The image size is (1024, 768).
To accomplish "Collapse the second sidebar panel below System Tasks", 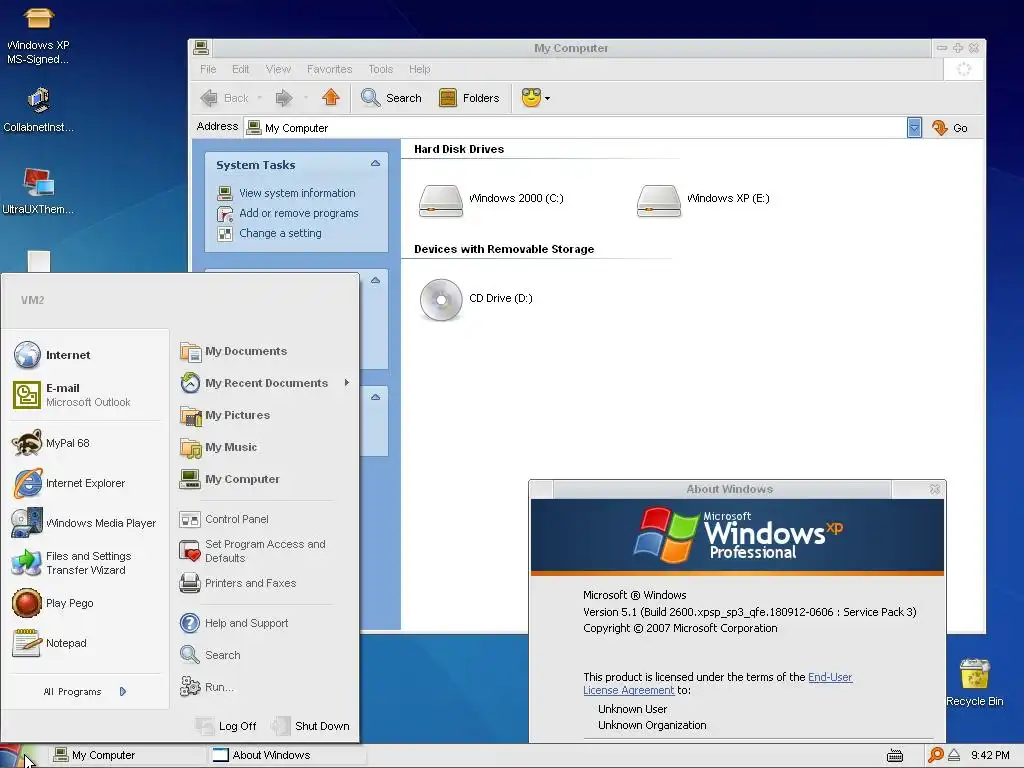I will 375,280.
